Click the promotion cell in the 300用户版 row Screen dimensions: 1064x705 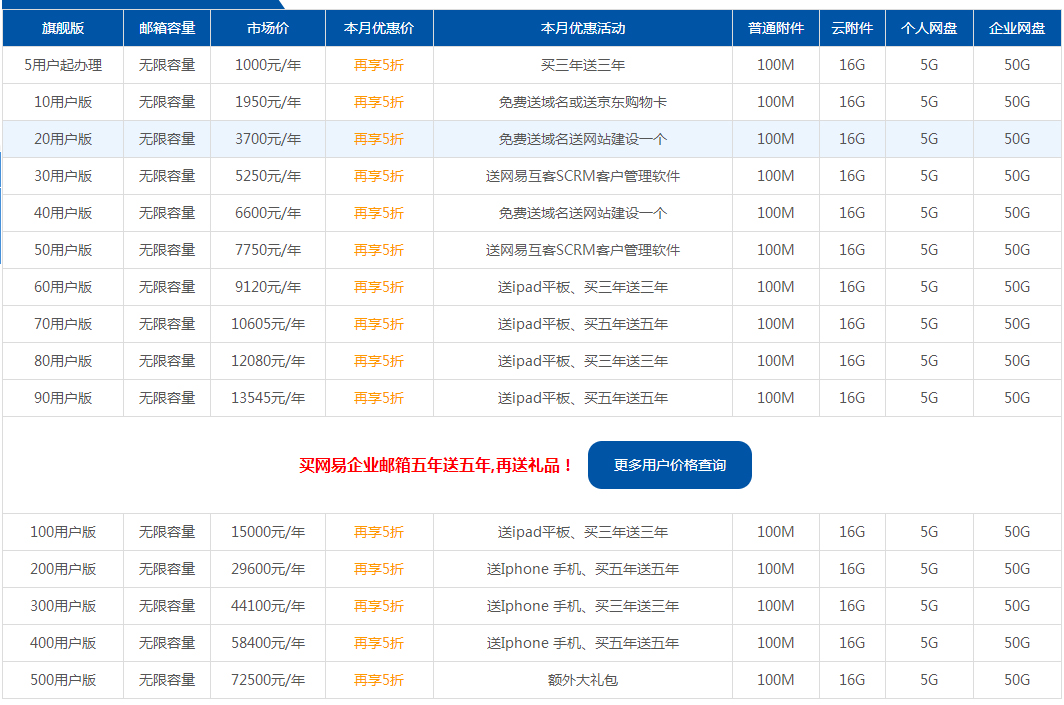pyautogui.click(x=583, y=606)
